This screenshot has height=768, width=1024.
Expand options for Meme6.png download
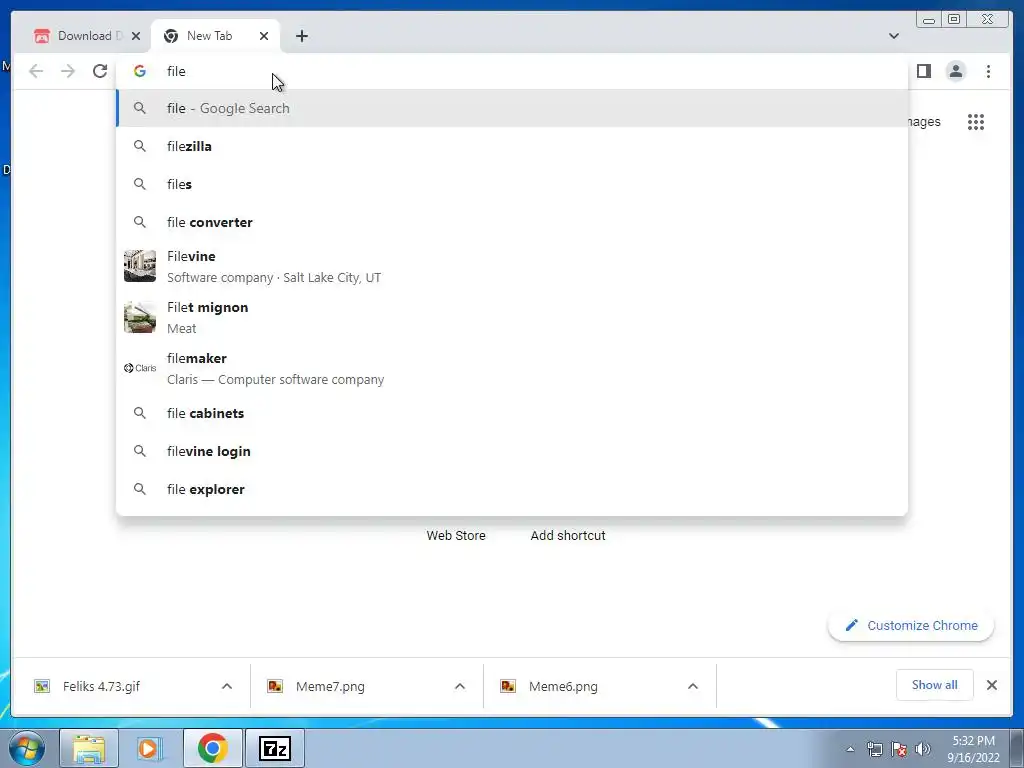[693, 686]
